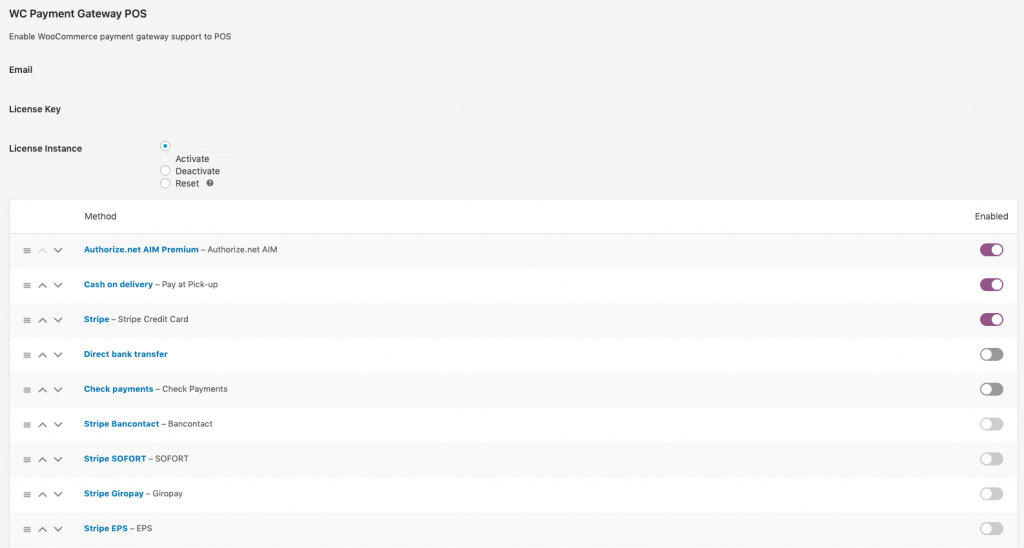Enable the Check payments switch
Image resolution: width=1024 pixels, height=548 pixels.
click(991, 389)
